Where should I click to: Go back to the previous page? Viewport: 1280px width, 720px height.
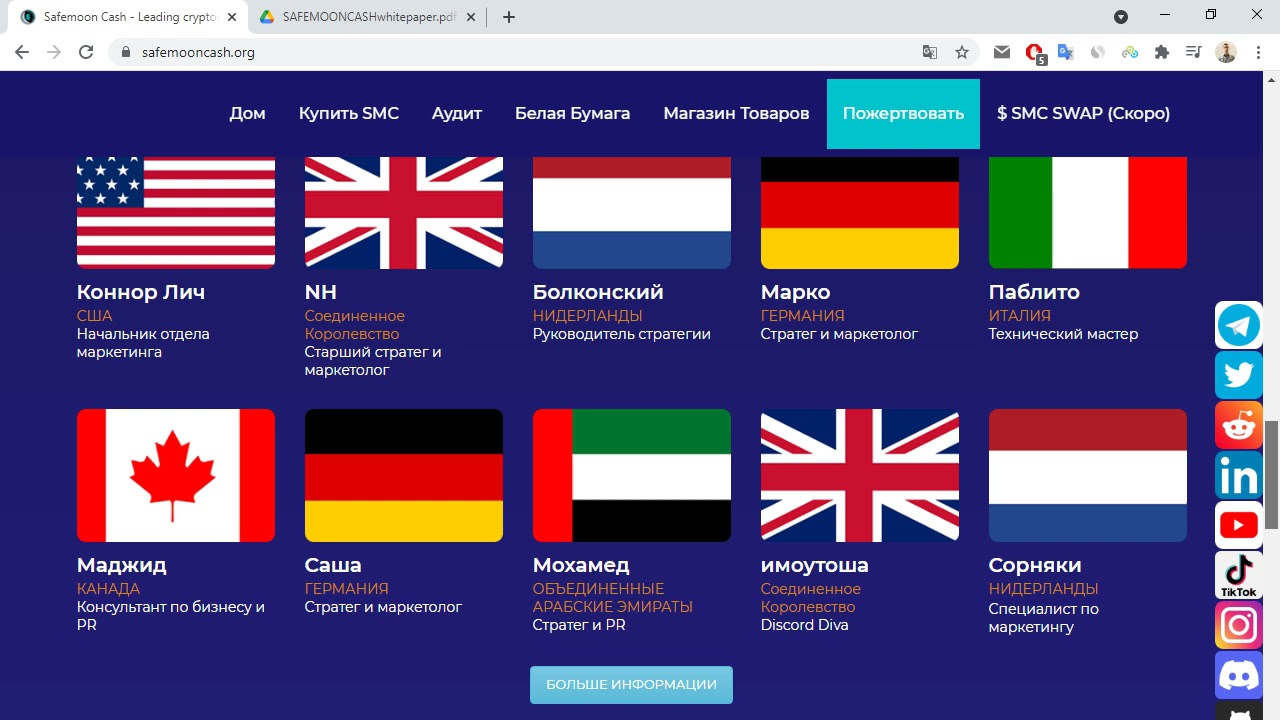click(22, 52)
